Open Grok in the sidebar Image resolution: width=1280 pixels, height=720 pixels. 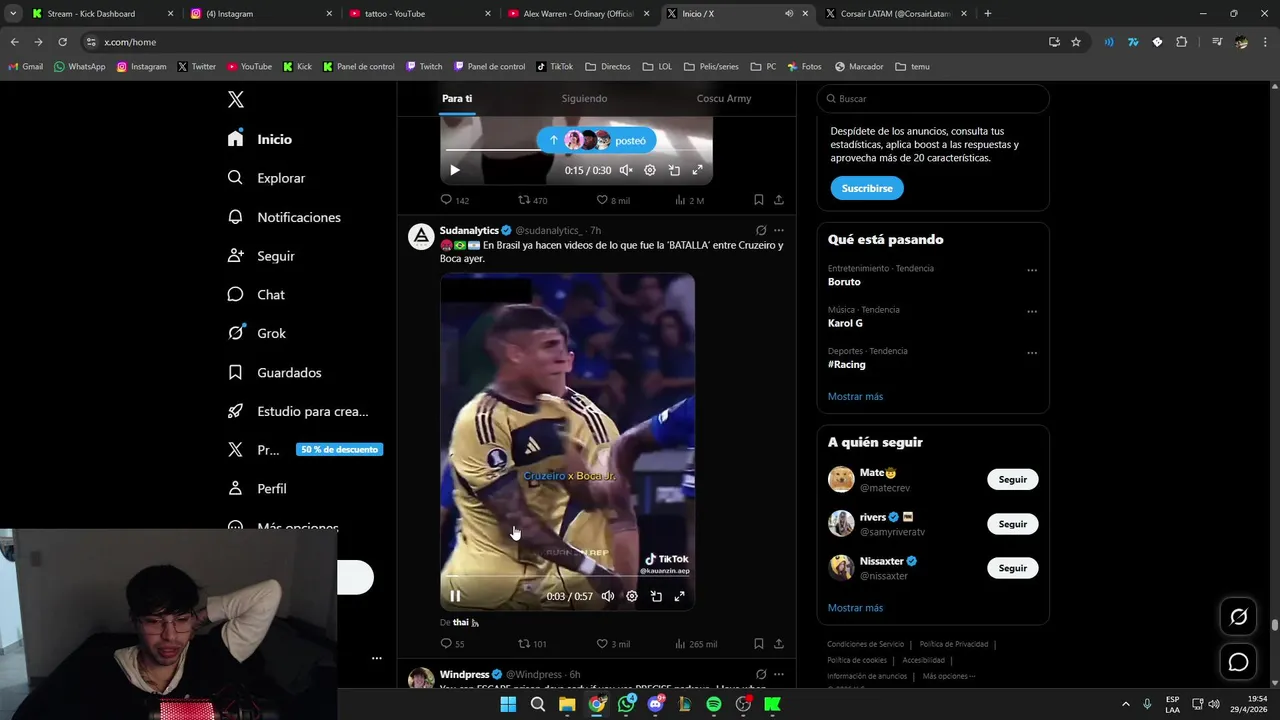(x=257, y=333)
